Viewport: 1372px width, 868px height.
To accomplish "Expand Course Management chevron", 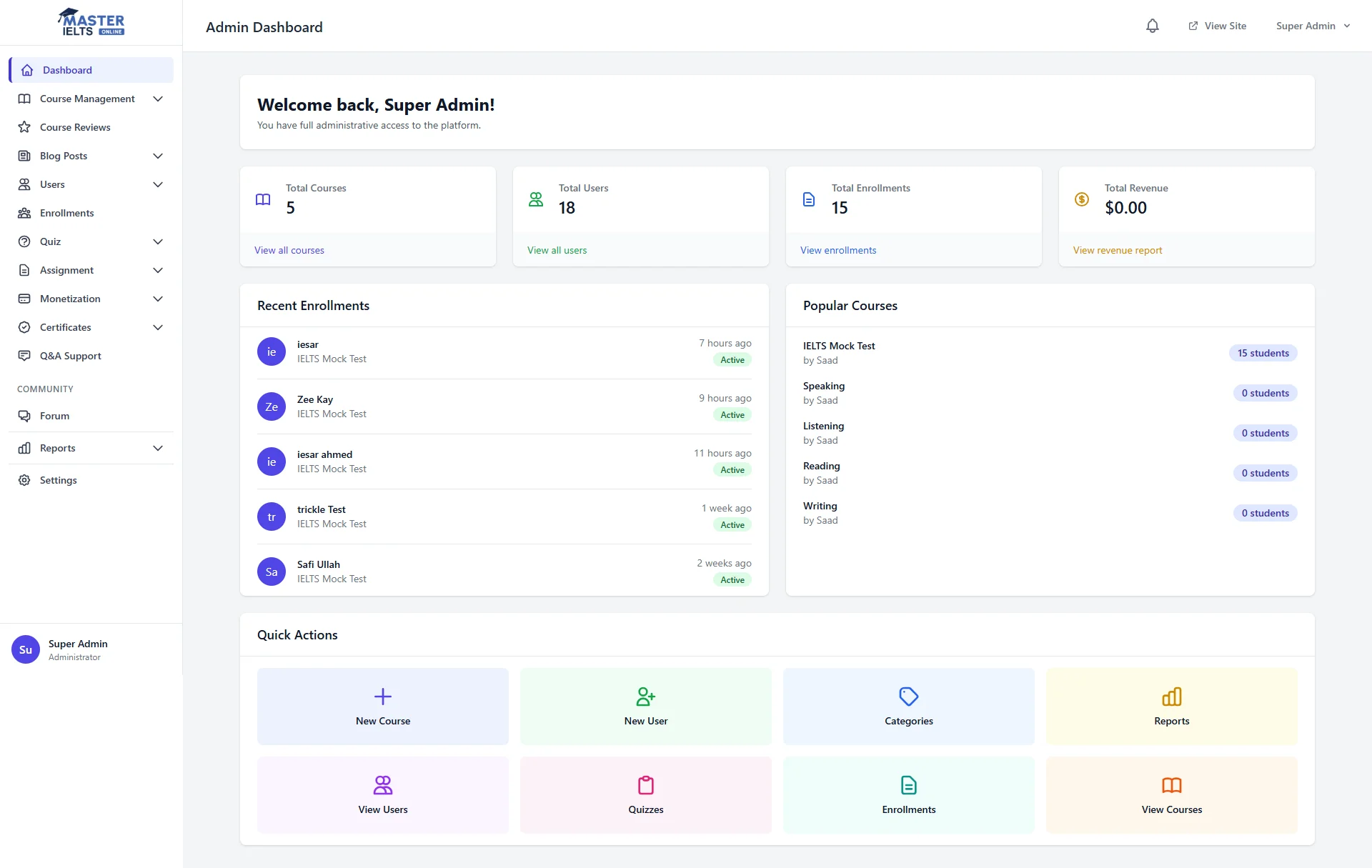I will [158, 99].
